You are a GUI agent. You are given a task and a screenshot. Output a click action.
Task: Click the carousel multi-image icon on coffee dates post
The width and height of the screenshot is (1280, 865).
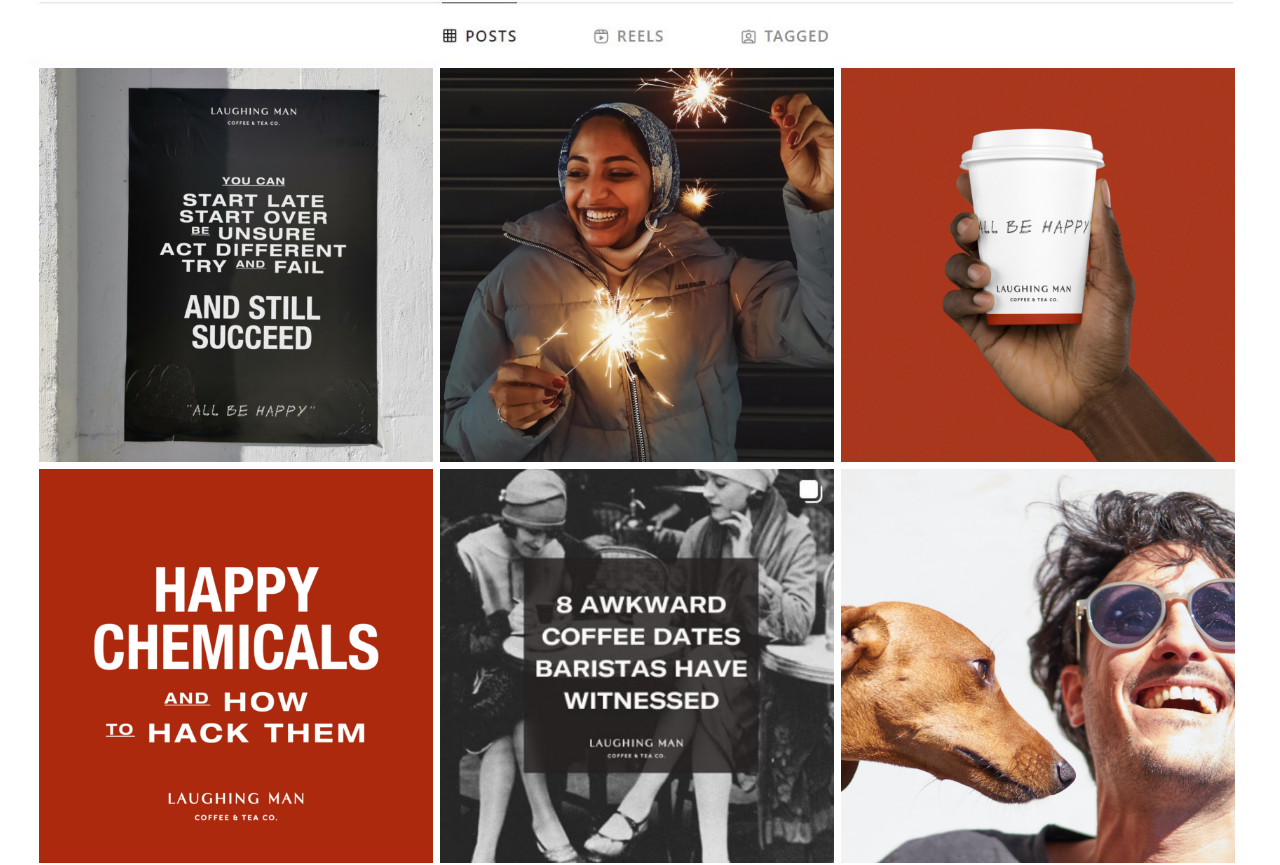click(x=810, y=491)
